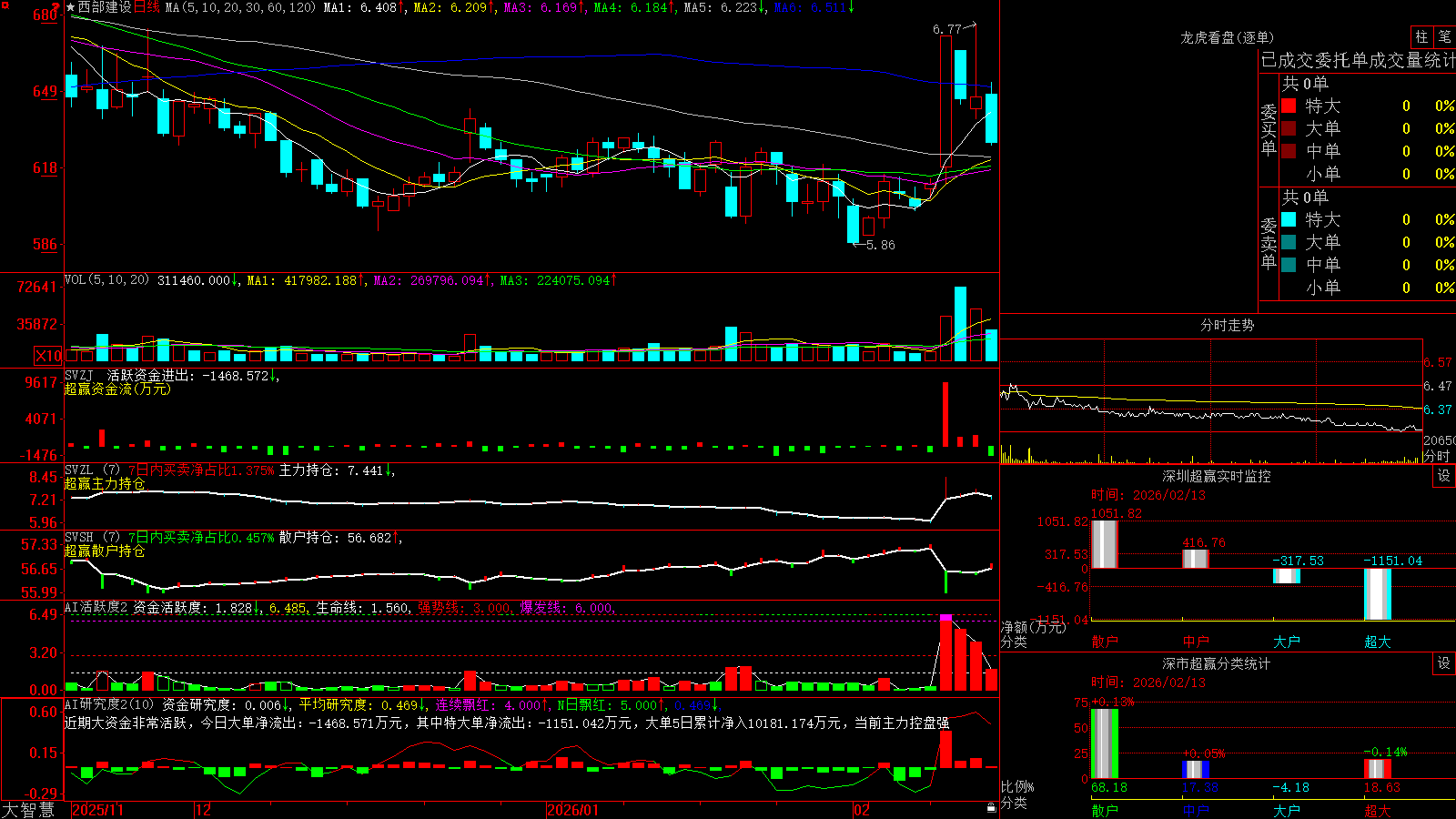
Task: Click the SVZJ indicator name
Action: (x=79, y=375)
